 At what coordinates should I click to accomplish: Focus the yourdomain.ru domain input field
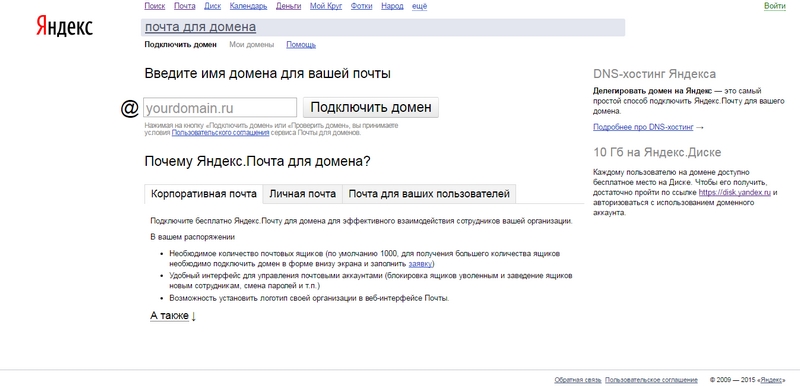[220, 108]
